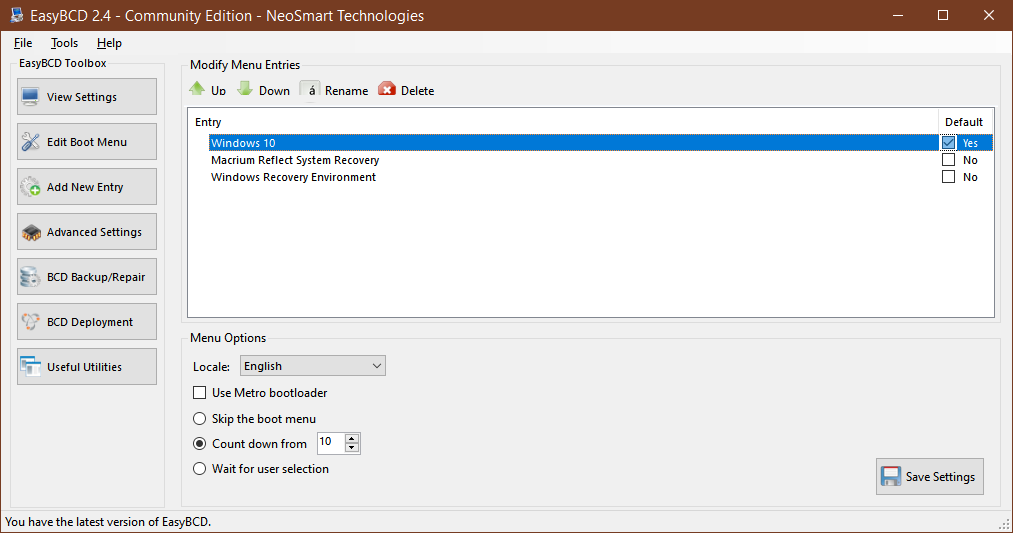
Task: Go to Add New Entry
Action: pyautogui.click(x=87, y=187)
